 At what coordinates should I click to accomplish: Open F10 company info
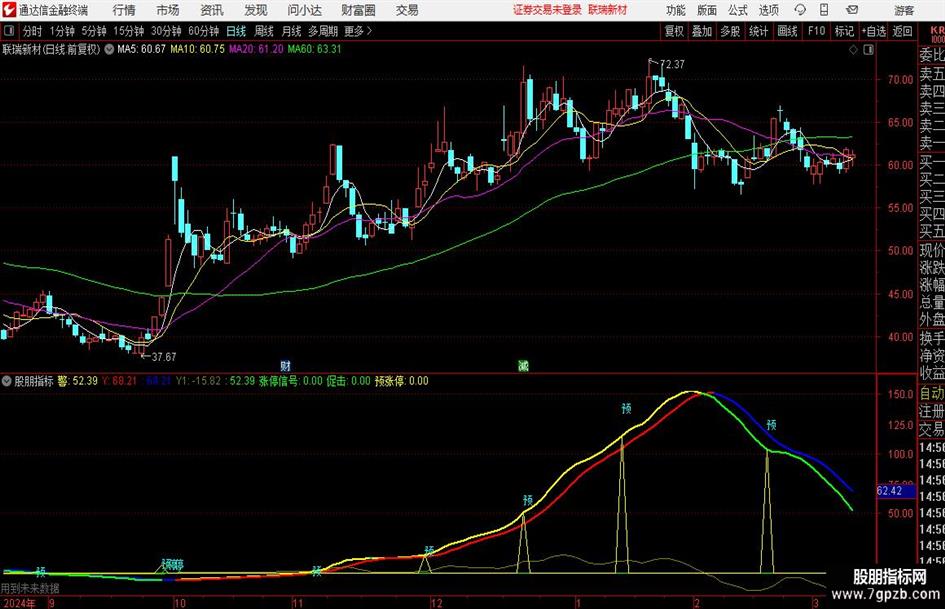[816, 31]
